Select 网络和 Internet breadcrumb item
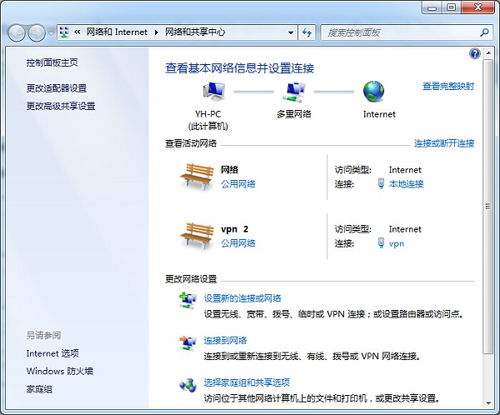Viewport: 500px width, 415px height. (117, 32)
